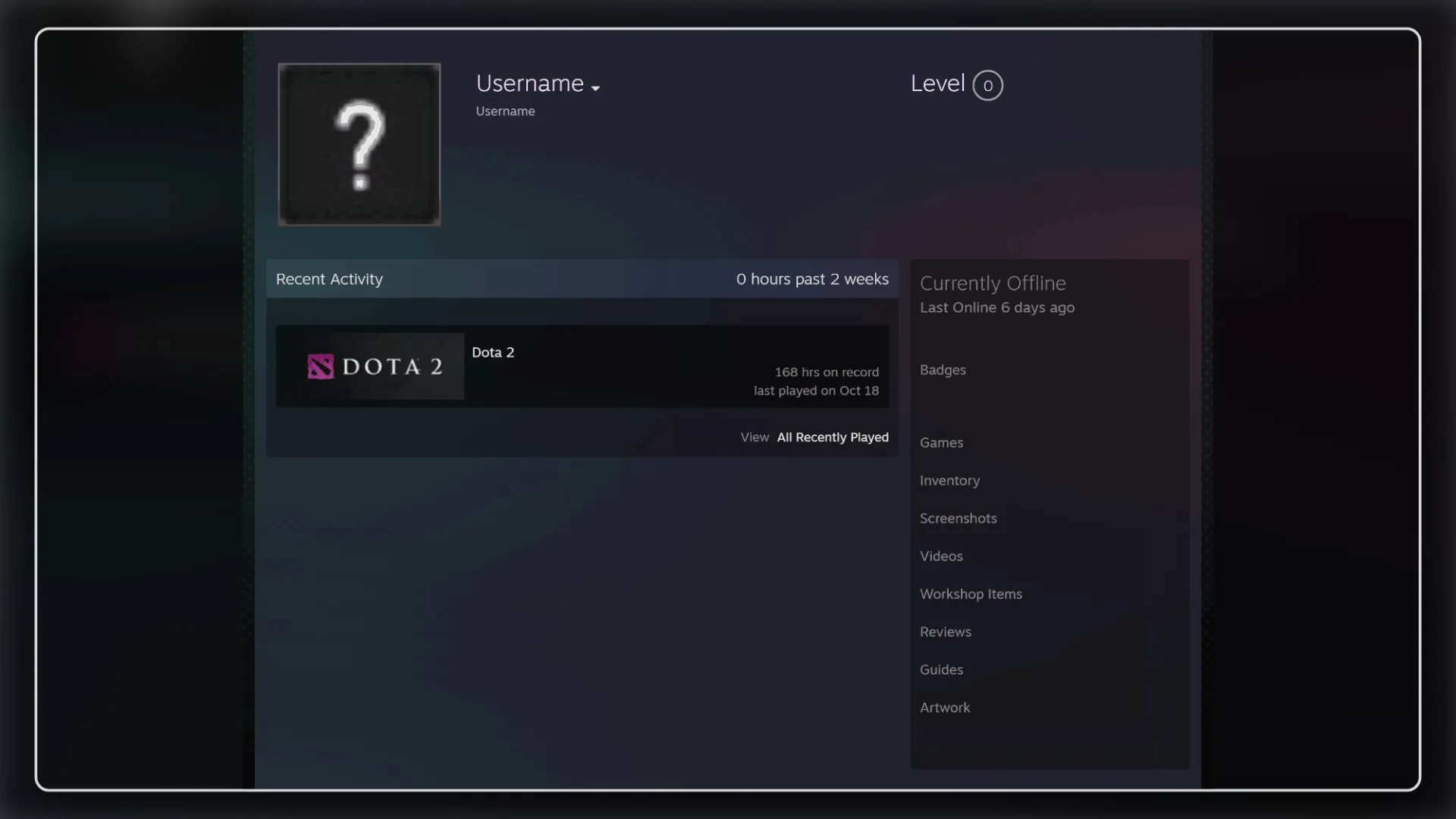
Task: Open the Reviews page
Action: coord(945,632)
